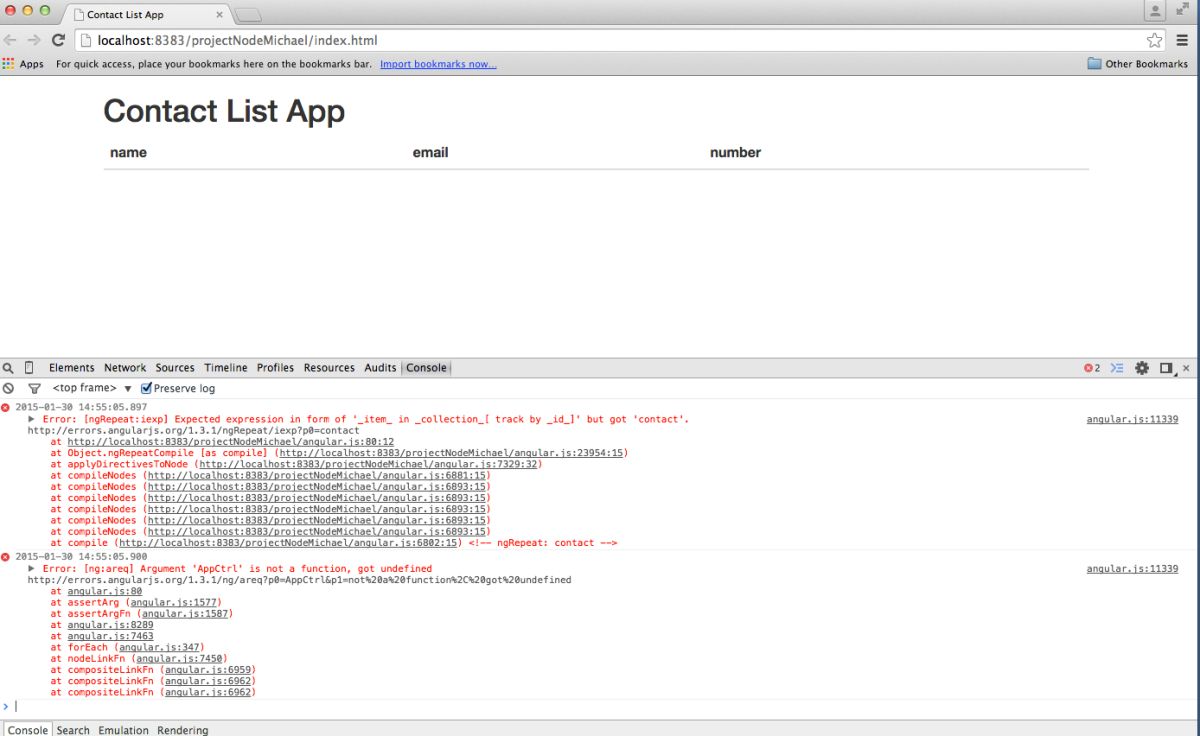Go back with the browser arrow
1200x736 pixels.
click(x=11, y=40)
